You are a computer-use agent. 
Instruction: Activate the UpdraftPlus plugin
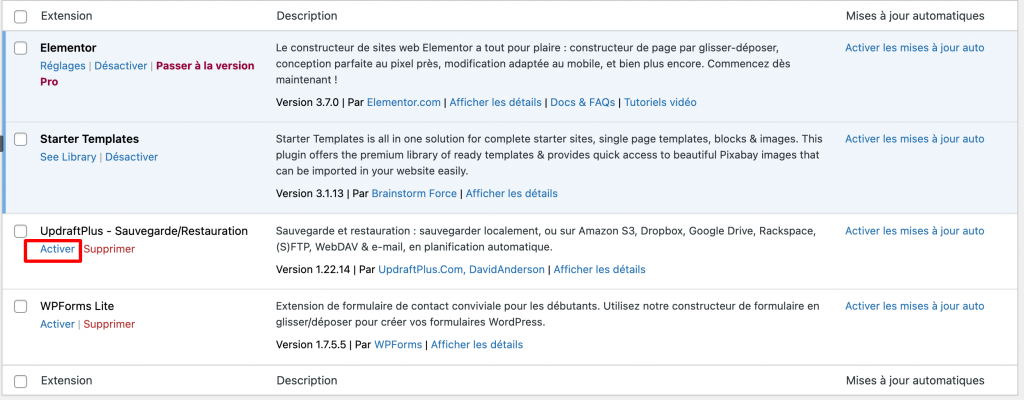[57, 249]
